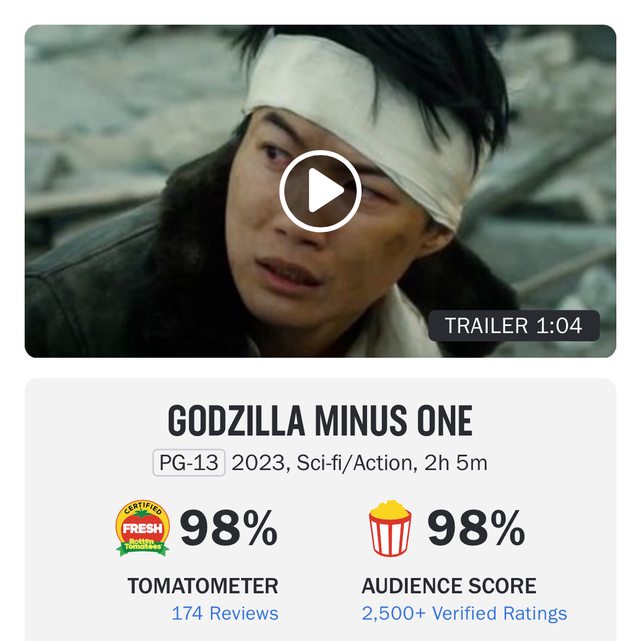The image size is (641, 641).
Task: Select the 98% Audience Score number
Action: click(x=476, y=528)
